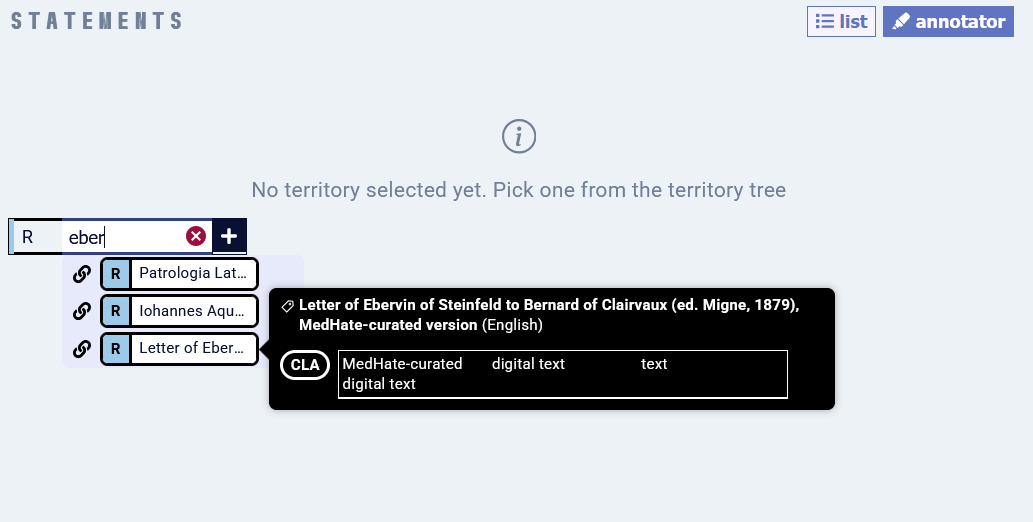The height and width of the screenshot is (522, 1033).
Task: Click the R badge of Iohannes Aqu… entry
Action: pyautogui.click(x=116, y=311)
